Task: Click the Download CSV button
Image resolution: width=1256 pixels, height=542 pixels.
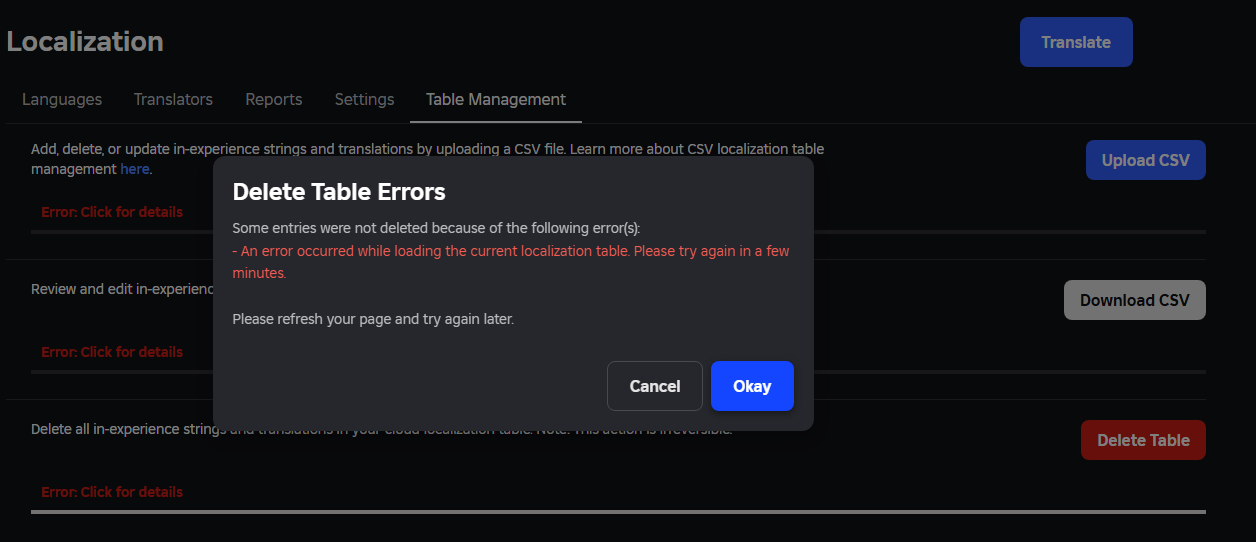Action: point(1135,300)
